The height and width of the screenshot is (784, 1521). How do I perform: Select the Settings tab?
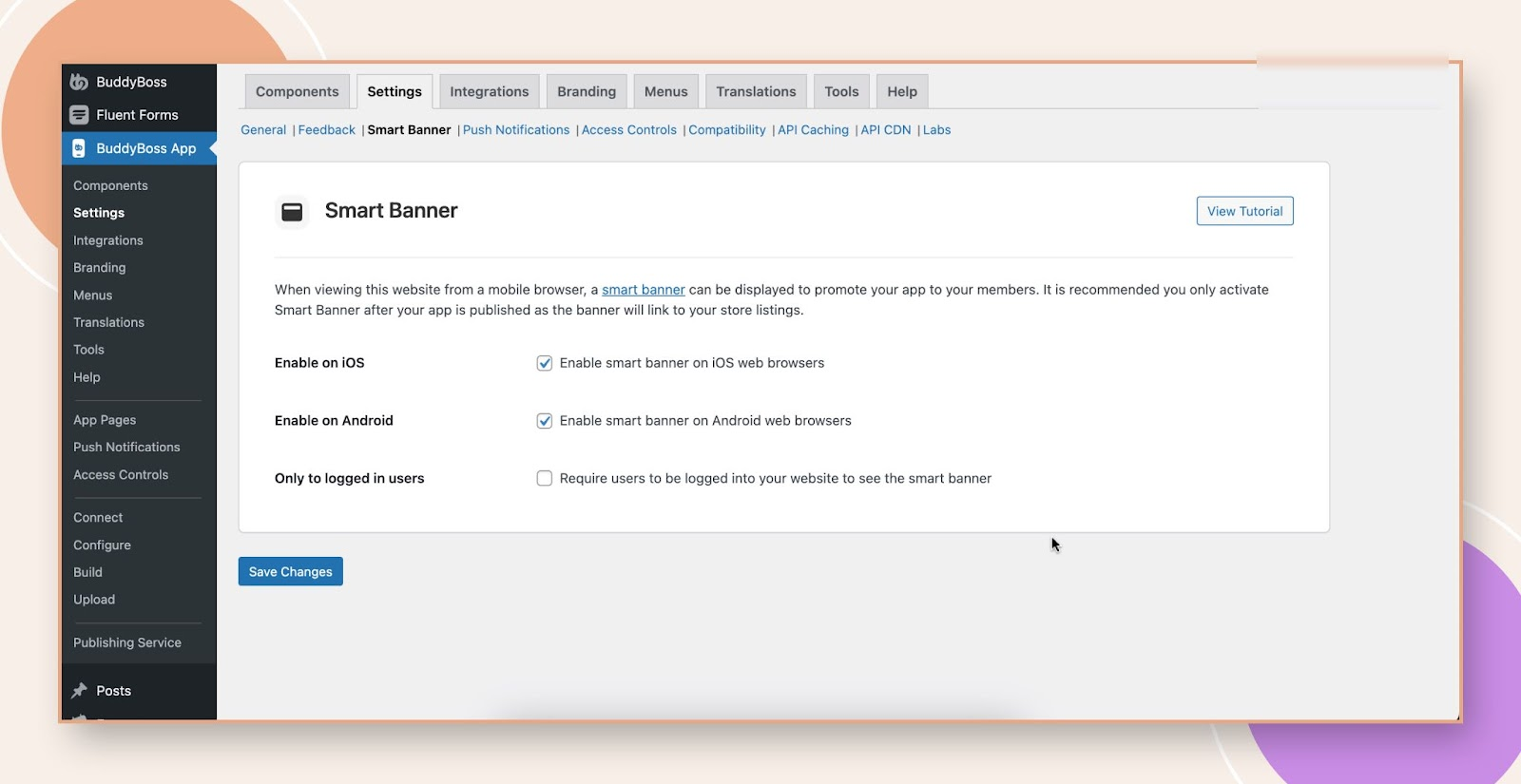coord(395,91)
